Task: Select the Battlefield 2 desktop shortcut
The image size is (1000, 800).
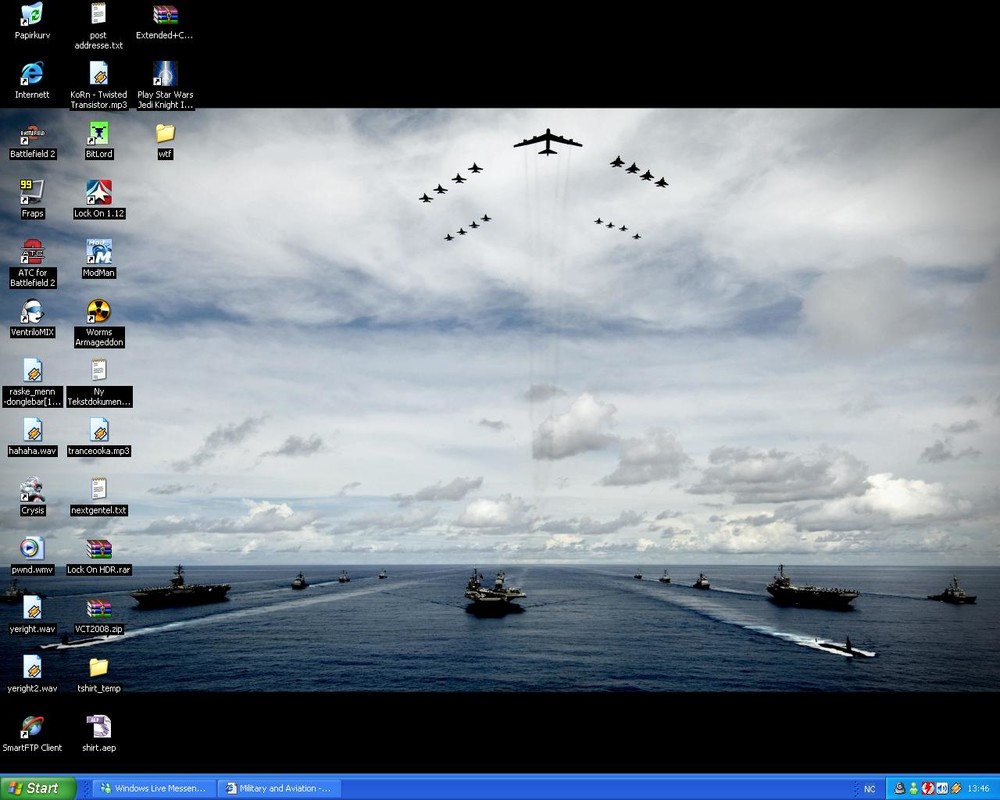Action: (x=32, y=134)
